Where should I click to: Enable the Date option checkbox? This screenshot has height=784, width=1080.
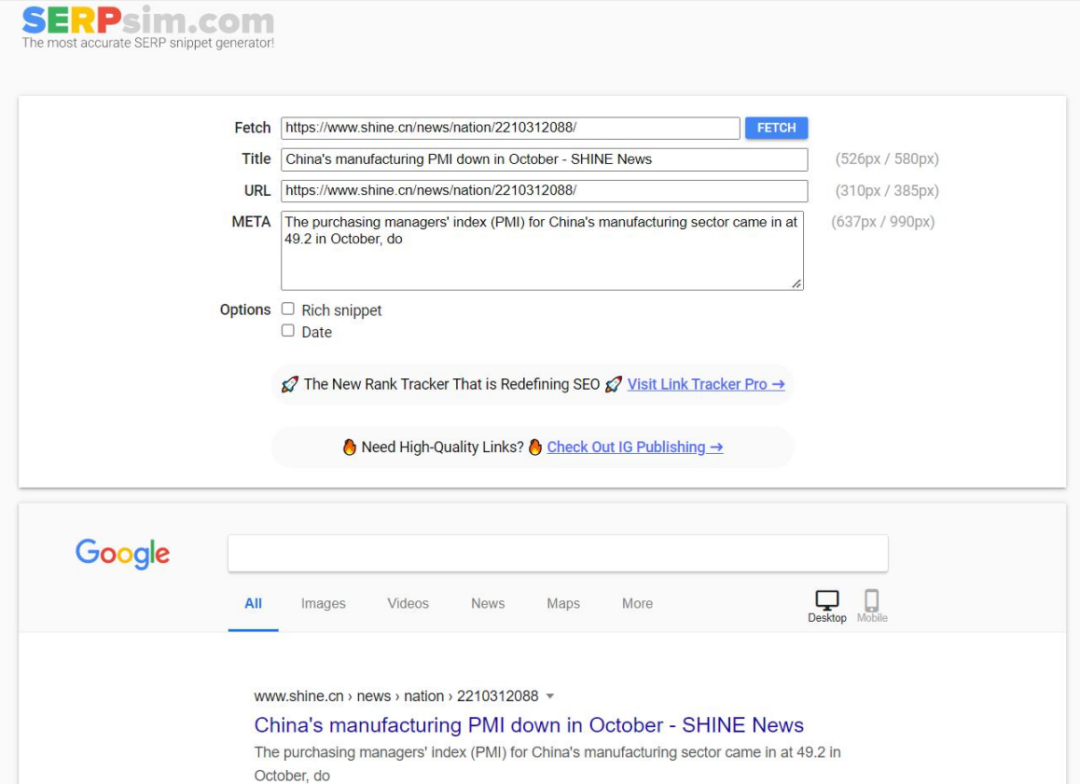click(288, 331)
